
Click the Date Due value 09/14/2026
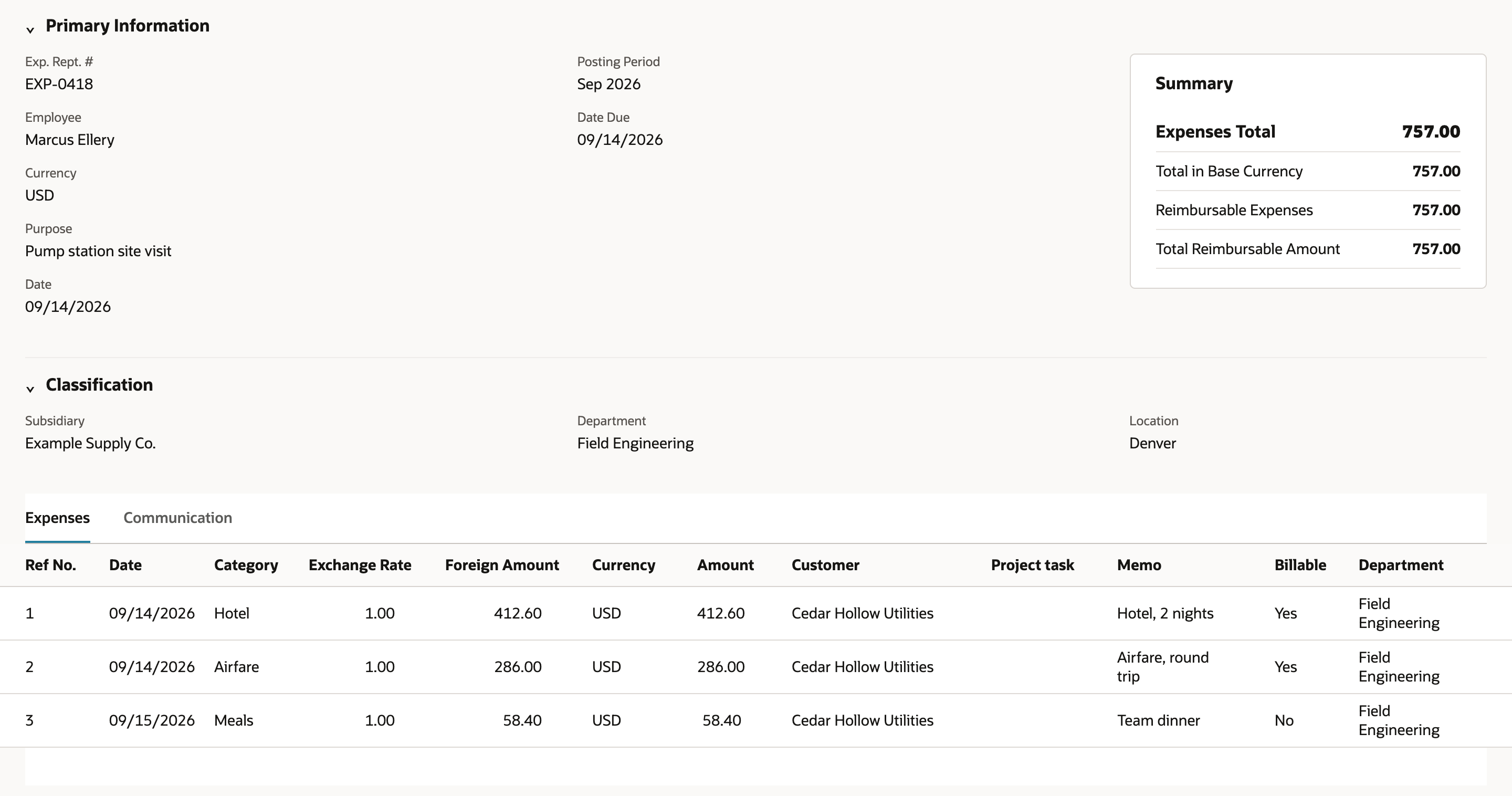click(620, 140)
